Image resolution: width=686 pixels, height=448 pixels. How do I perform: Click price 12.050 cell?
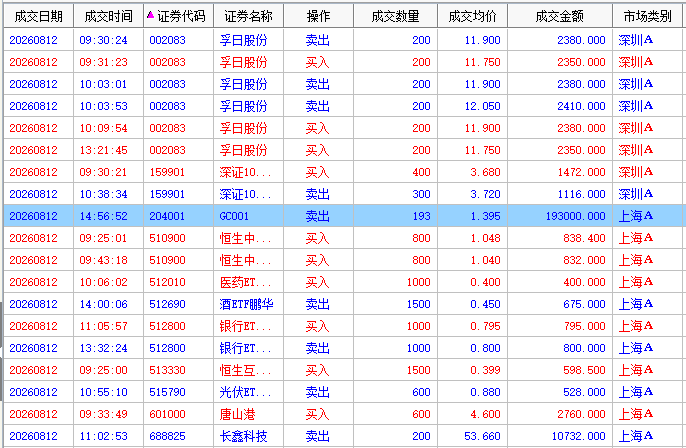(482, 106)
